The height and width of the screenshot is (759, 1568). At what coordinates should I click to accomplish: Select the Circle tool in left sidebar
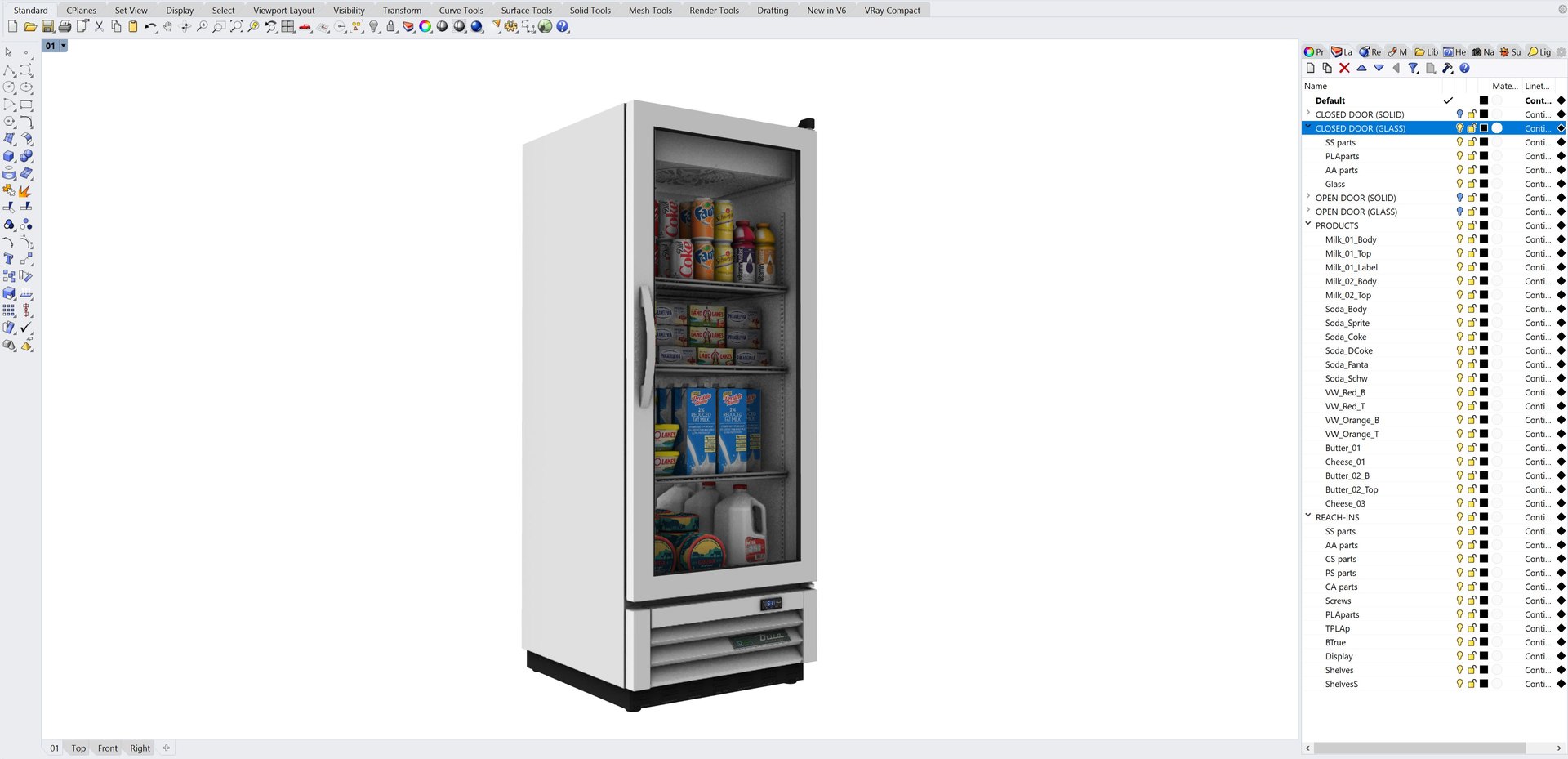pyautogui.click(x=9, y=87)
